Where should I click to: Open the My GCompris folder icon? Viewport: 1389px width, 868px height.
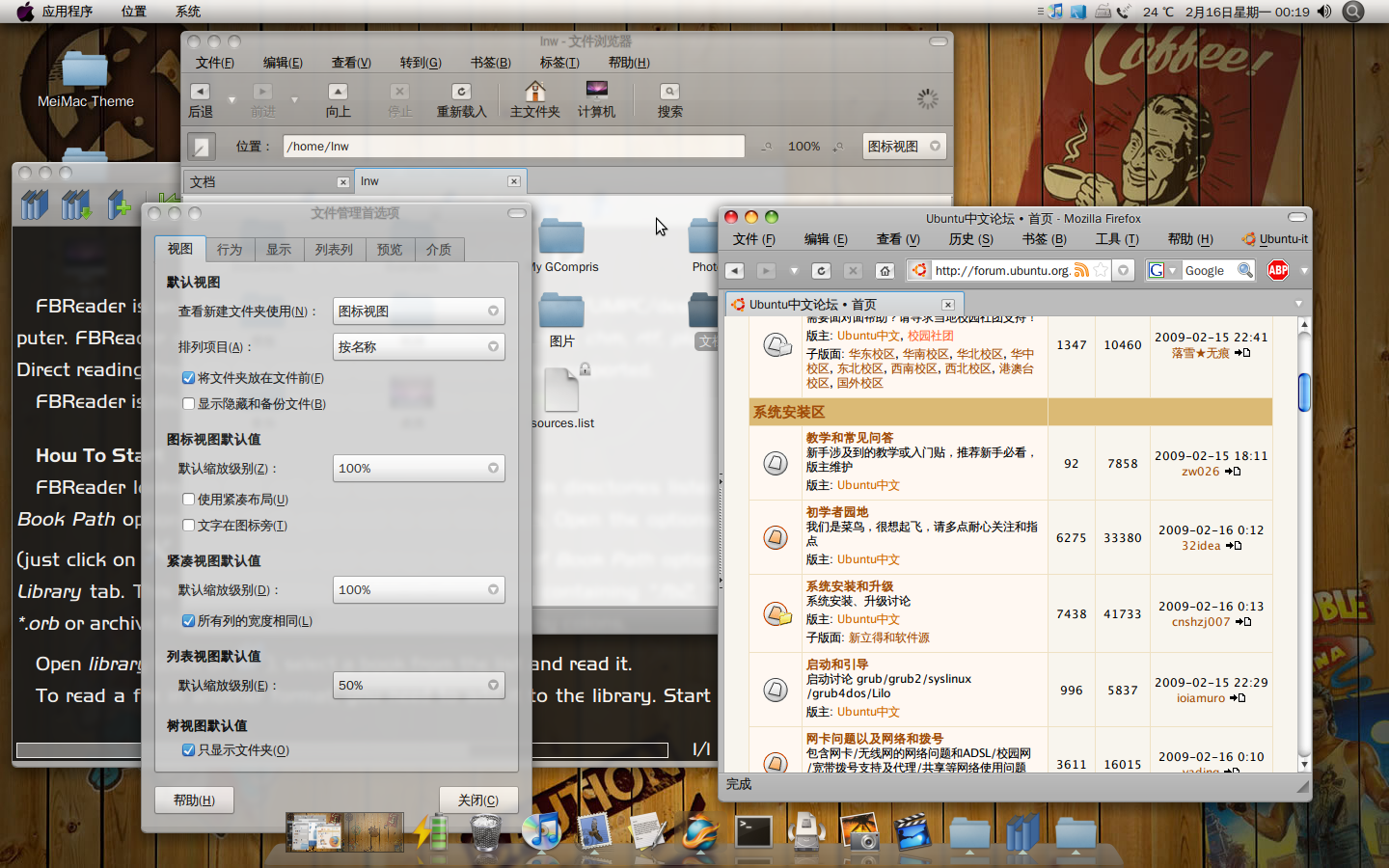561,236
